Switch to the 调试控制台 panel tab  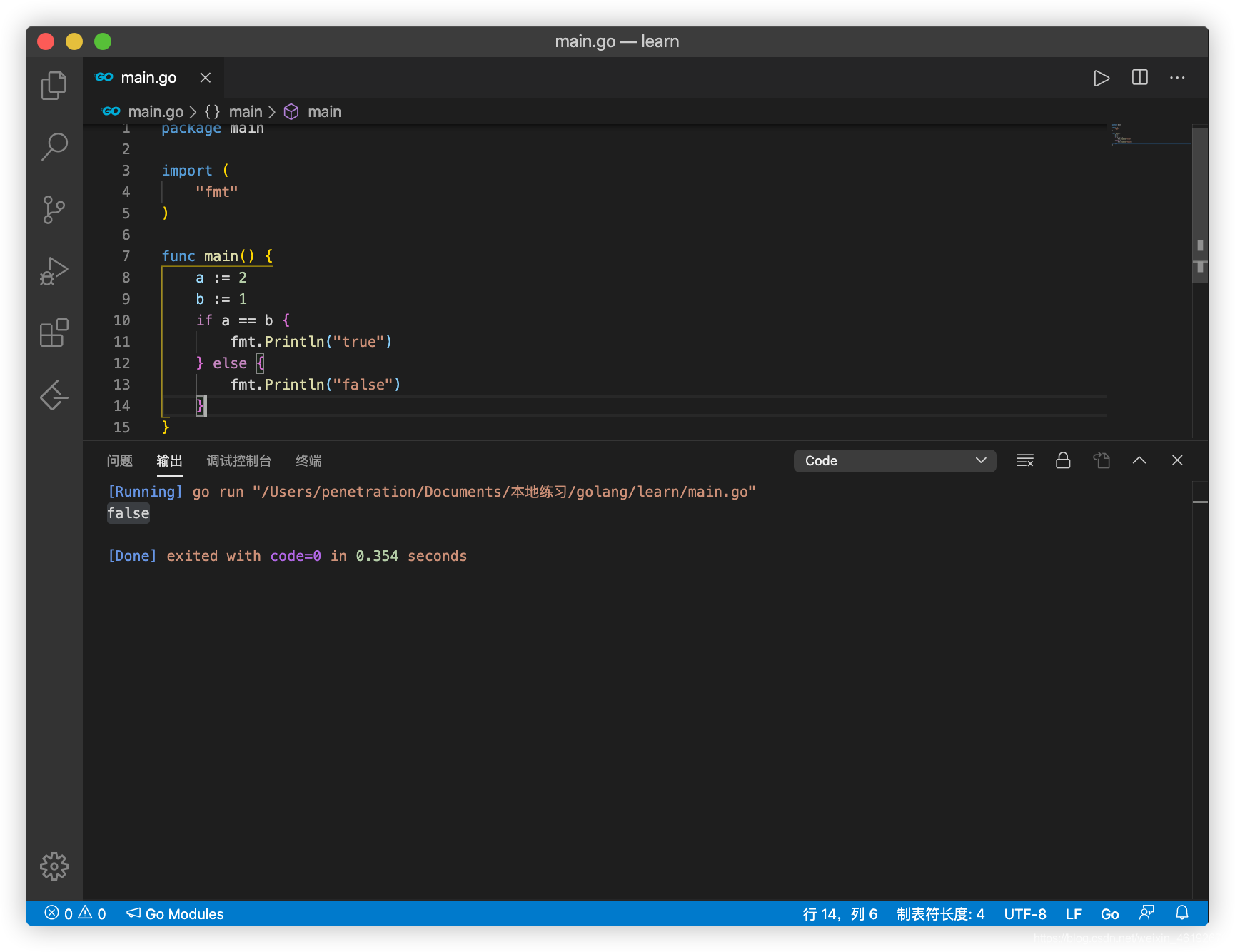pos(239,461)
